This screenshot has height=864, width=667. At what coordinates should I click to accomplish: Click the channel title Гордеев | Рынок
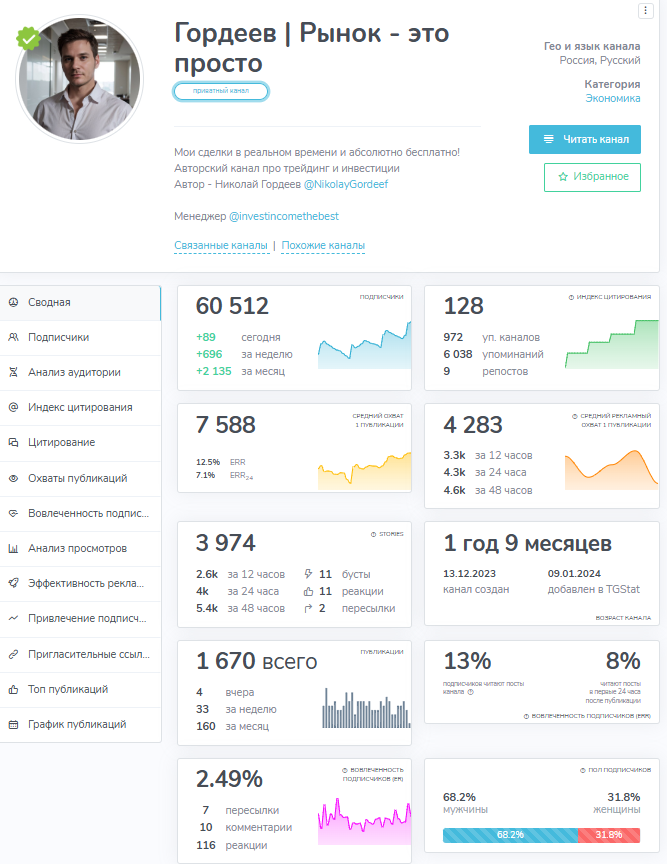click(x=312, y=48)
